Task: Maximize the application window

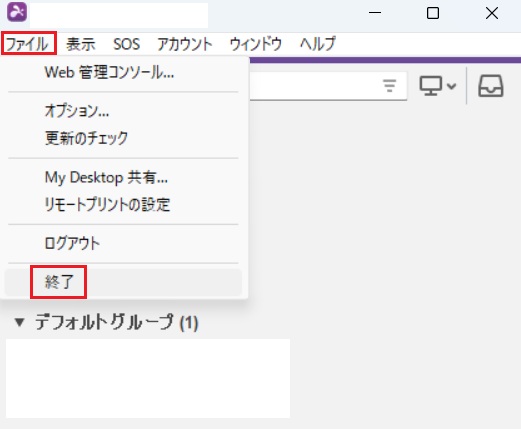Action: [x=433, y=13]
